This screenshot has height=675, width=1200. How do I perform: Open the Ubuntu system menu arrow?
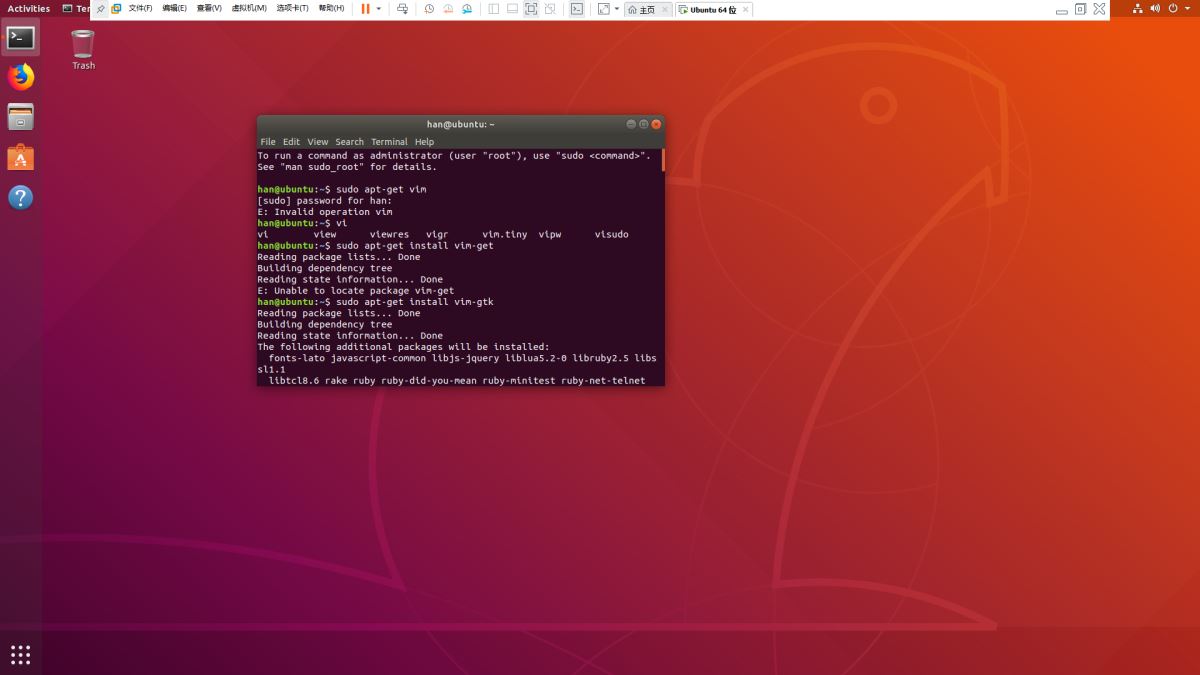pyautogui.click(x=1188, y=8)
